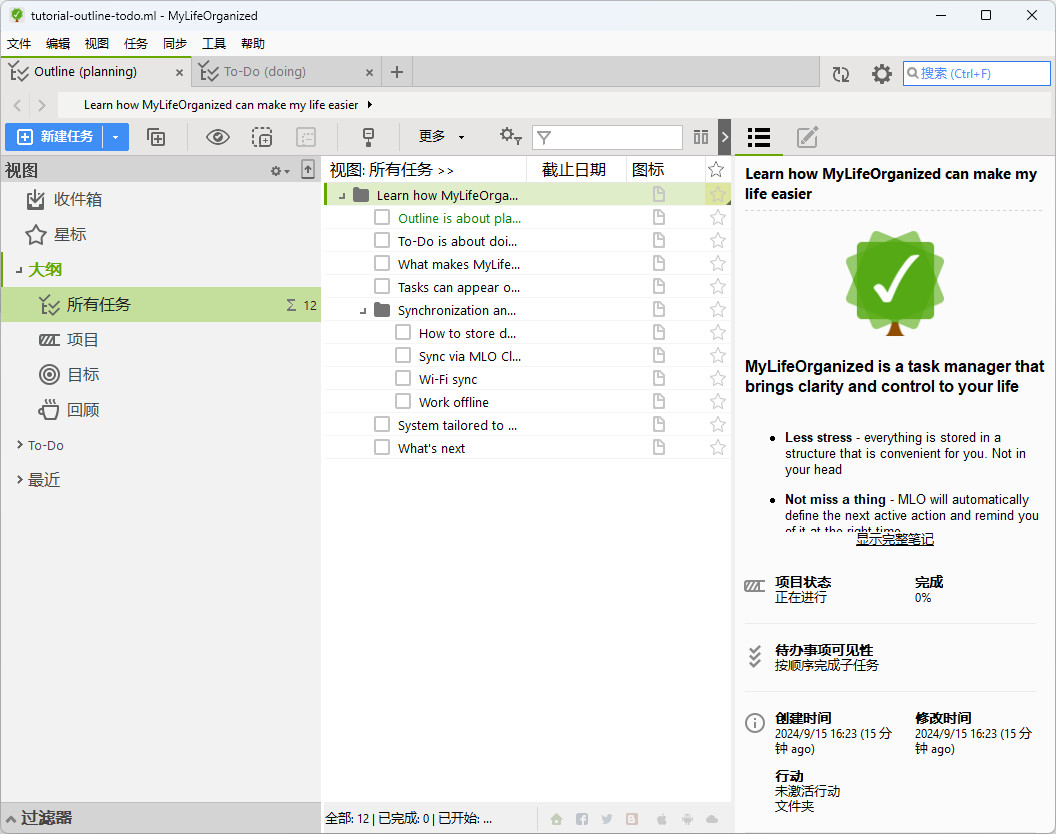1056x834 pixels.
Task: Open views pane gear dropdown
Action: [279, 171]
